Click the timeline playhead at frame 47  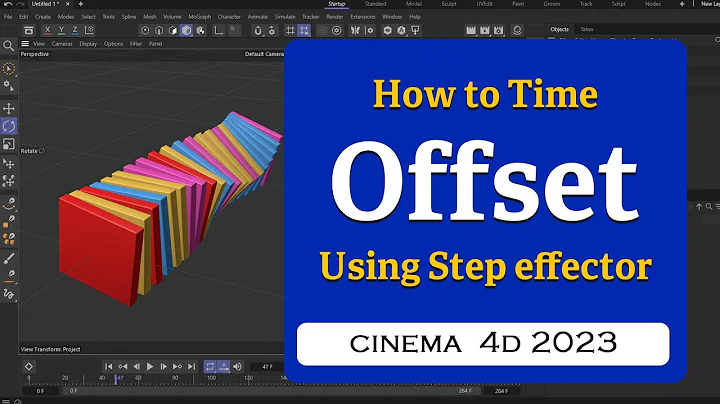coord(118,379)
